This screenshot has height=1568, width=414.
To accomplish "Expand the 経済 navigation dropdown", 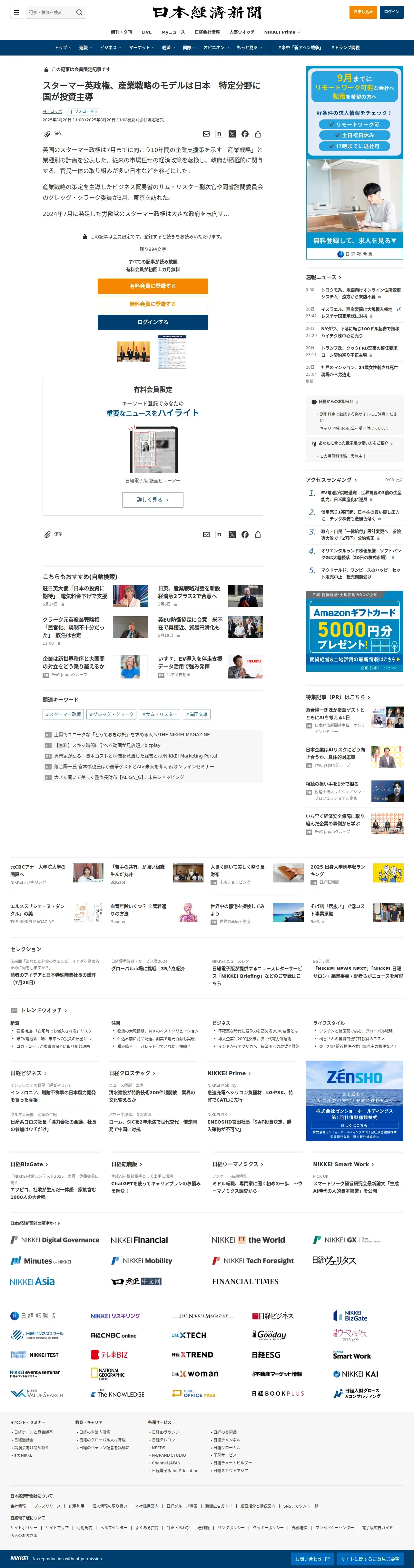I will point(168,47).
